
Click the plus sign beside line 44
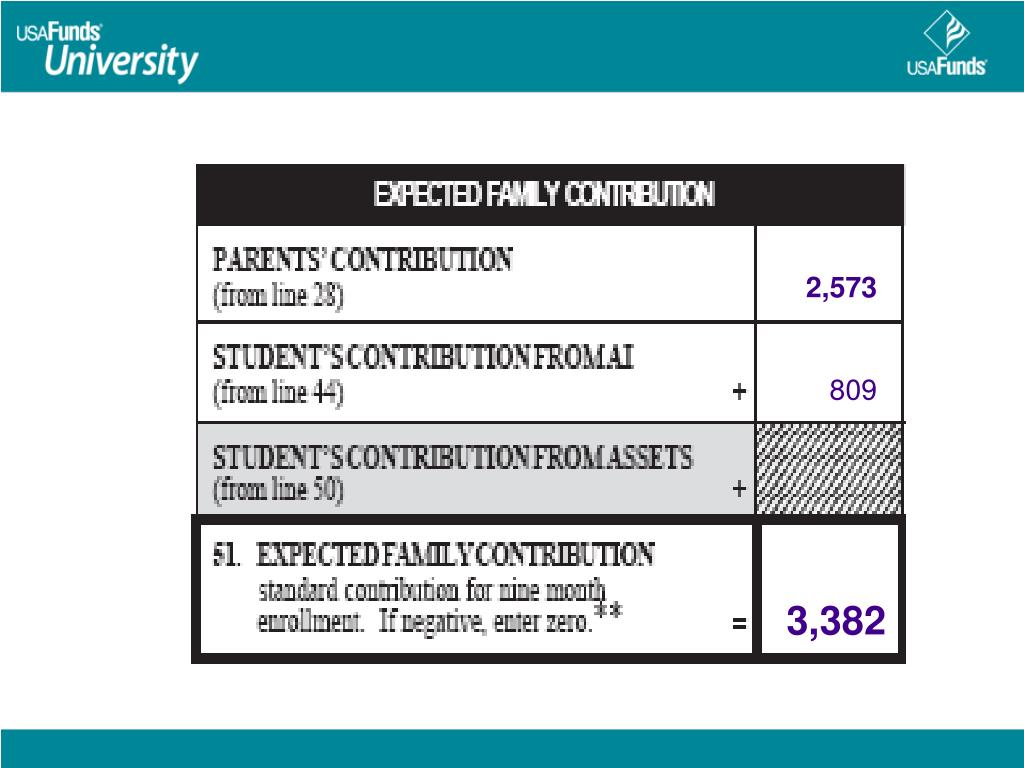point(739,392)
